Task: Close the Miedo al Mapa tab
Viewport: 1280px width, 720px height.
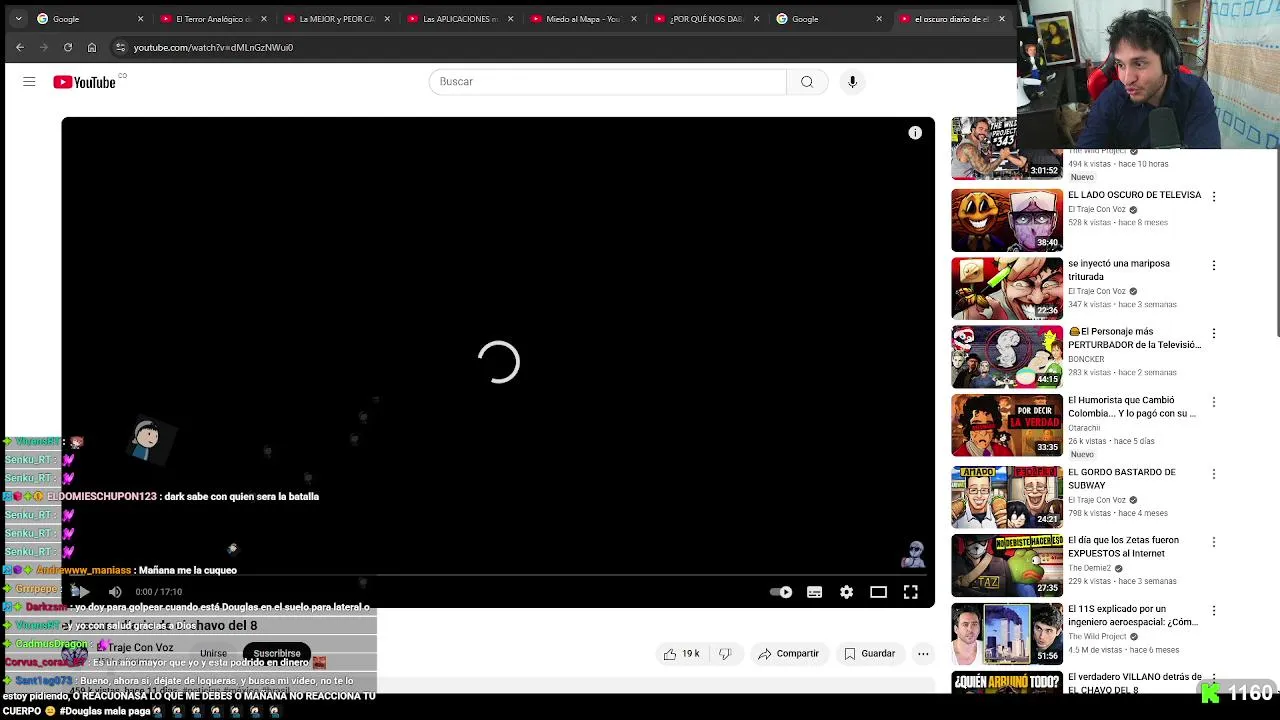Action: pyautogui.click(x=633, y=19)
